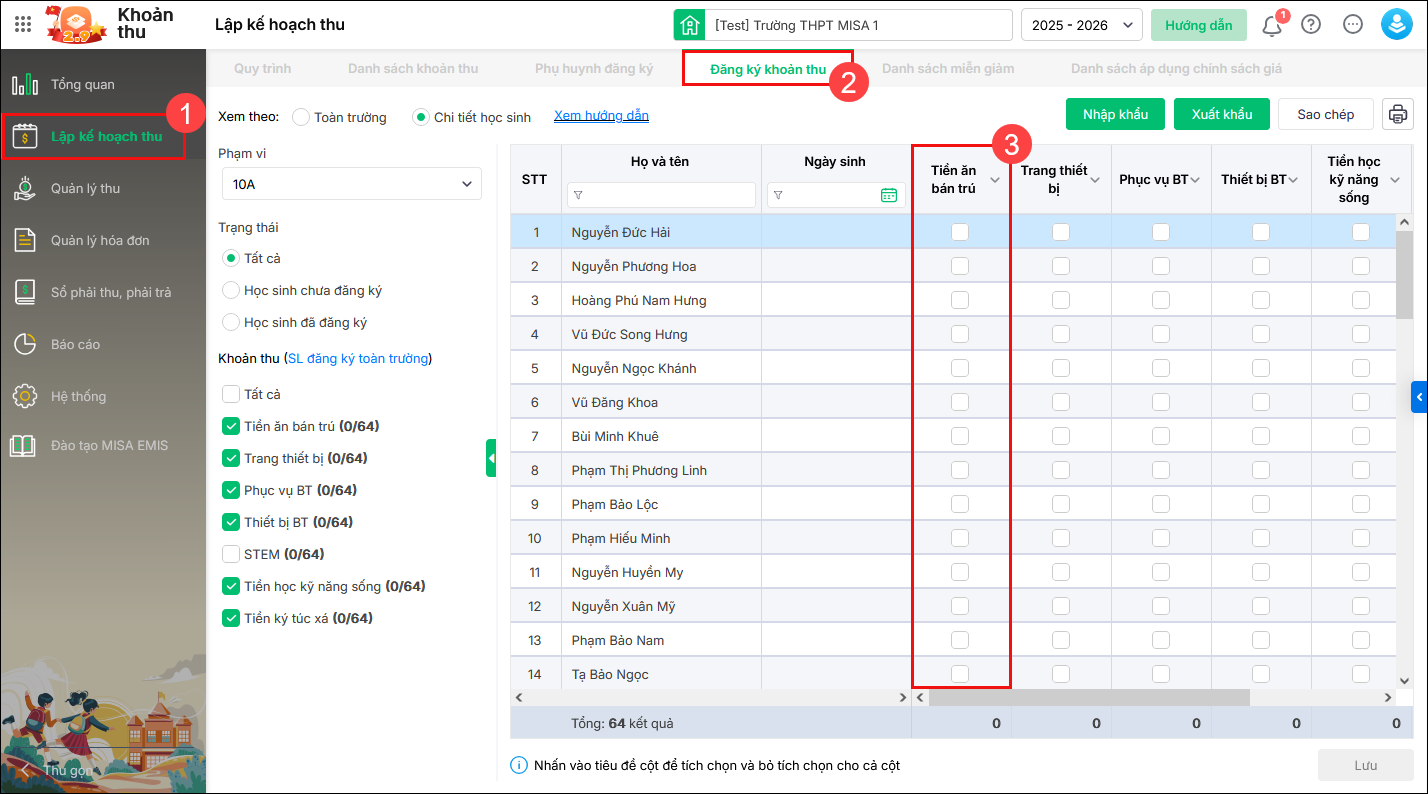Select the Toàn trường radio button
This screenshot has width=1428, height=794.
click(301, 117)
